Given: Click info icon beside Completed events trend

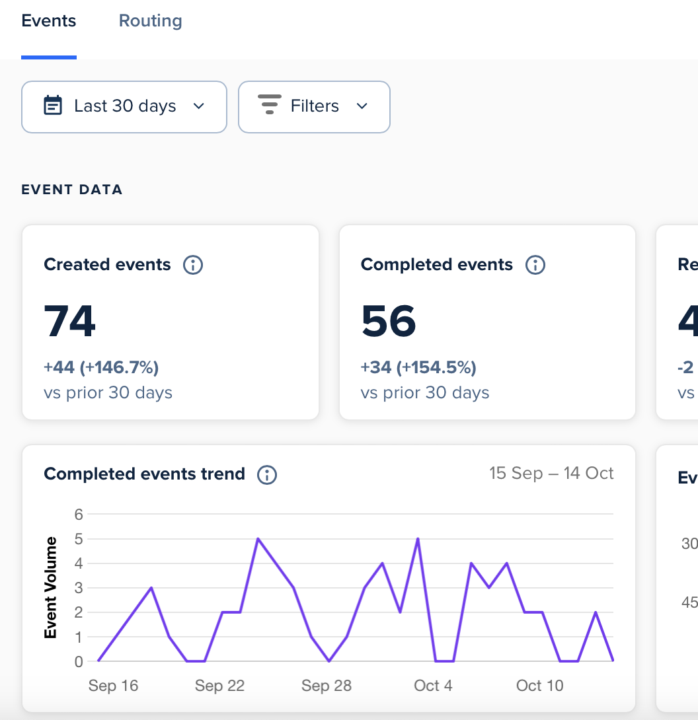Looking at the screenshot, I should [267, 475].
